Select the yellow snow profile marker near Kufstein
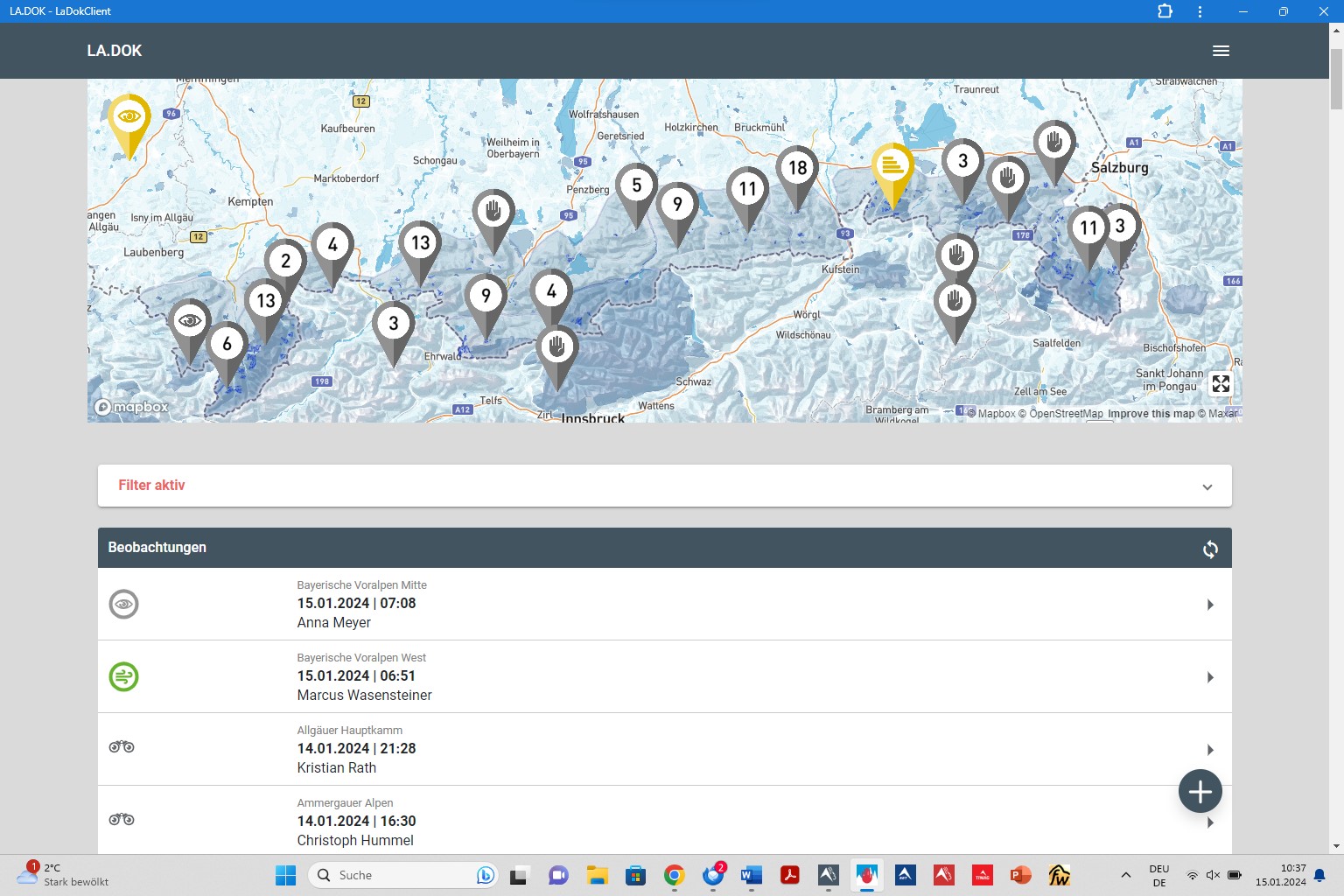 (x=892, y=166)
